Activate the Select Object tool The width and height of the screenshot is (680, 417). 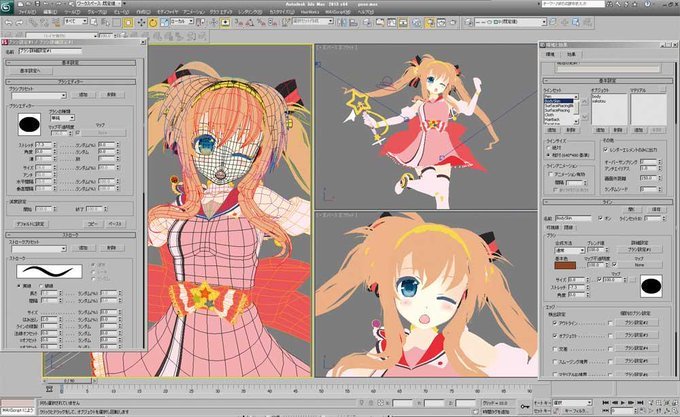94,22
